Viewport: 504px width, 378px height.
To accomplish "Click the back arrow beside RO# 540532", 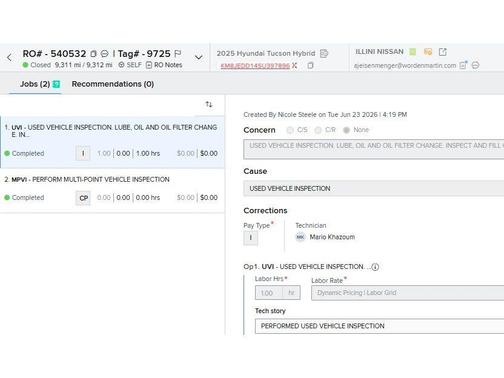I will point(9,58).
